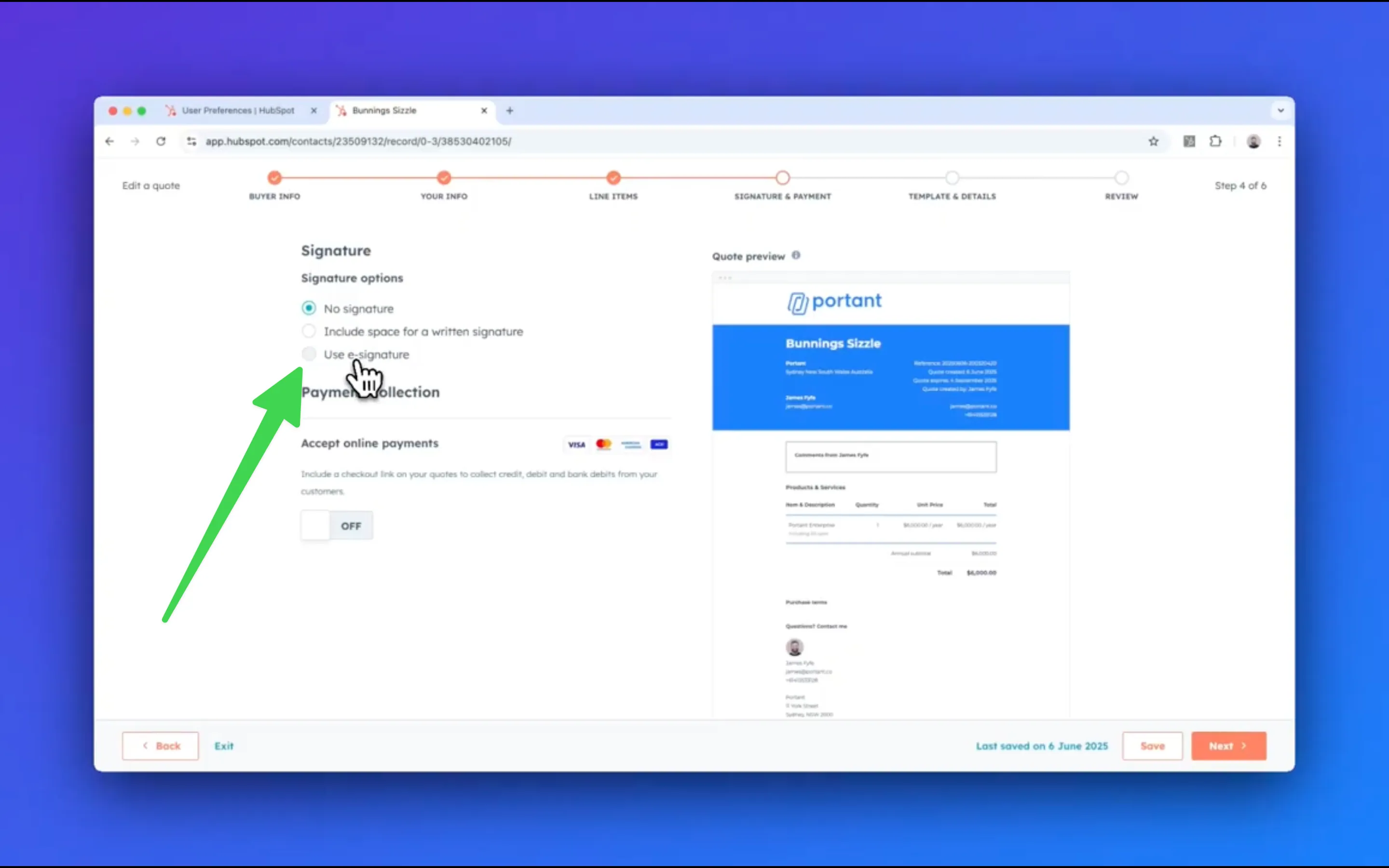Select the Signature & Payment step marker
The height and width of the screenshot is (868, 1389).
pyautogui.click(x=783, y=178)
